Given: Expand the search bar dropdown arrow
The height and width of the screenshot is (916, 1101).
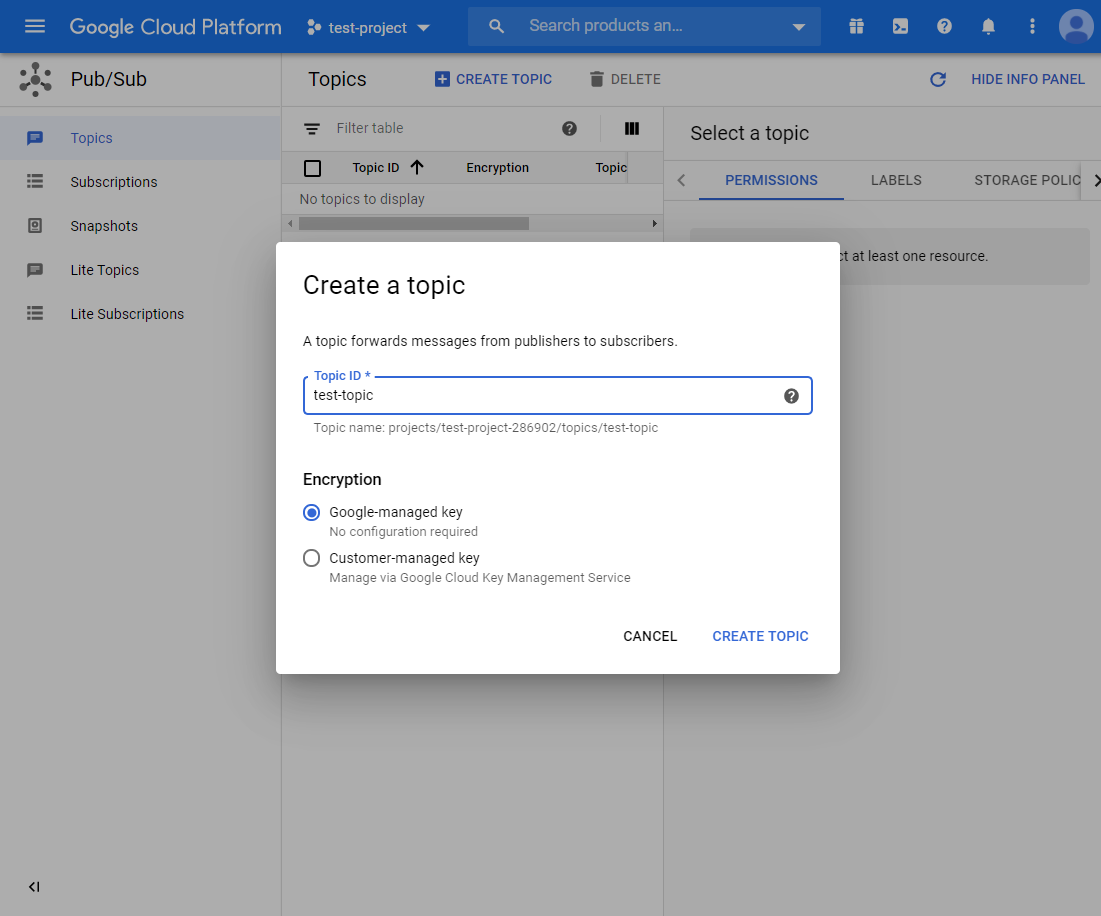Looking at the screenshot, I should point(798,27).
